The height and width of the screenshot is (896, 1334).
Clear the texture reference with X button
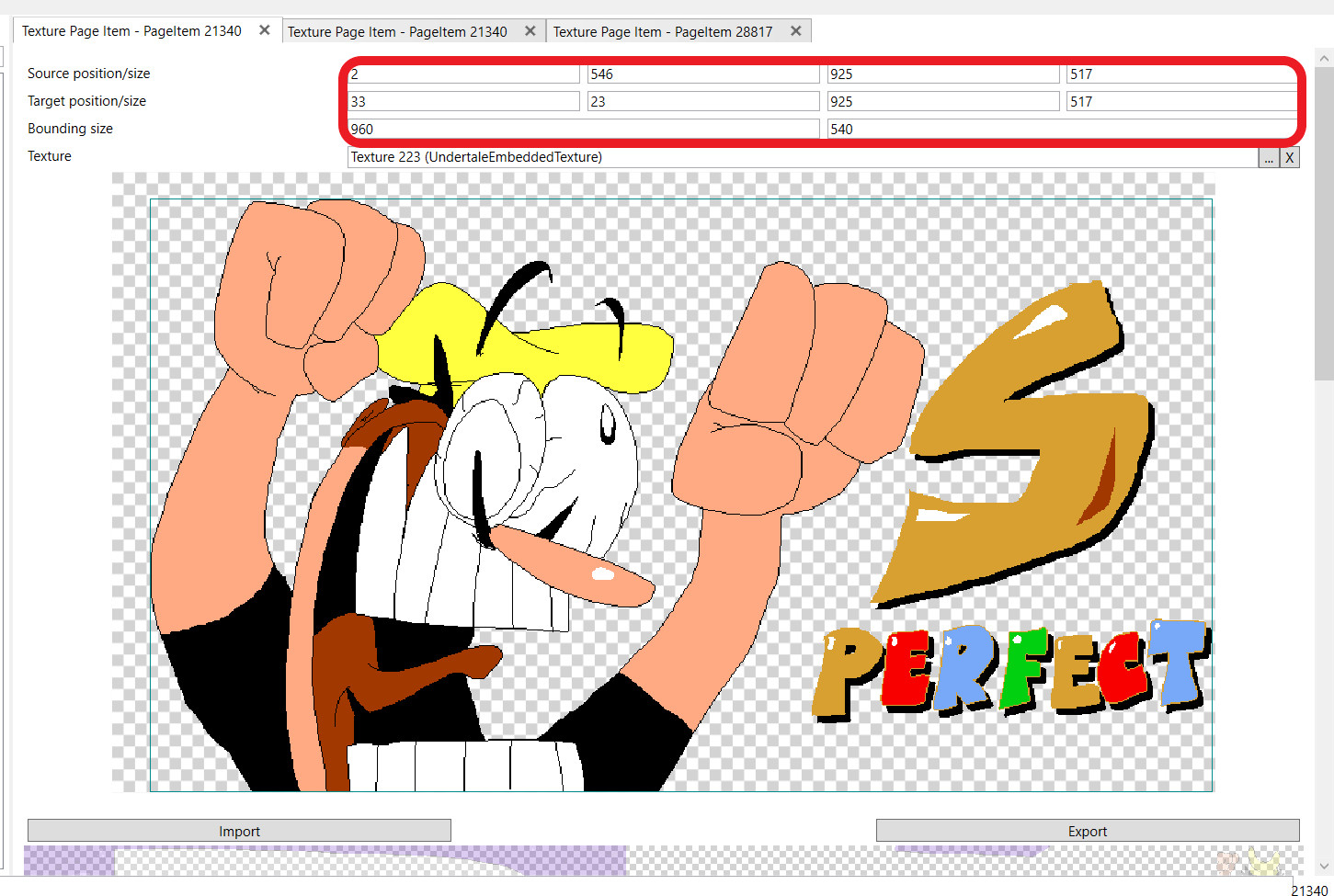coord(1290,158)
